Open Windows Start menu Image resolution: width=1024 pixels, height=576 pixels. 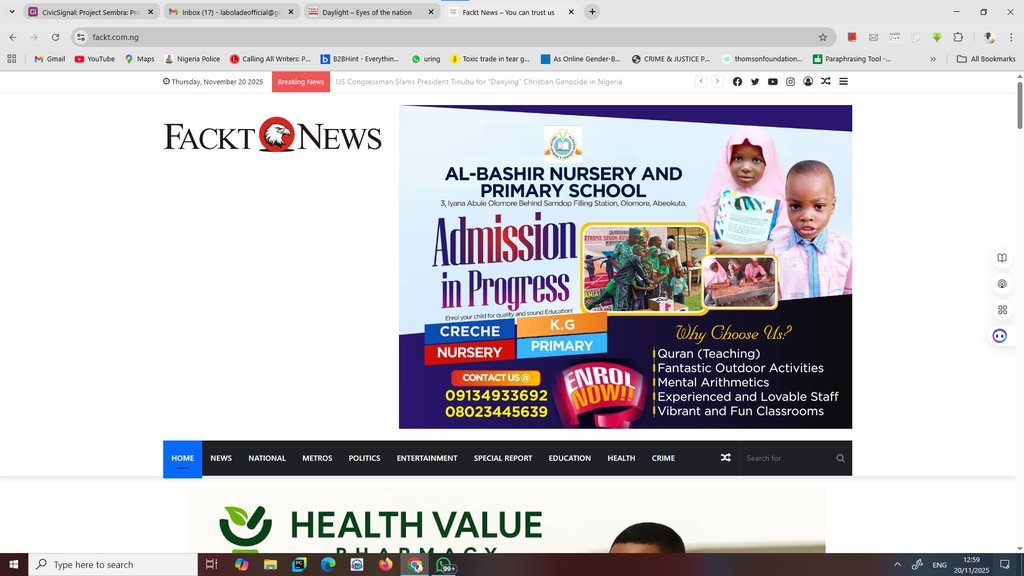tap(14, 564)
